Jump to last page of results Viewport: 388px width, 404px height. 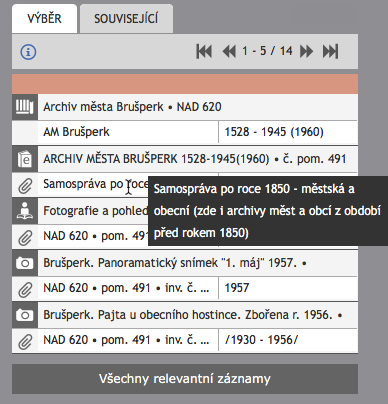click(x=331, y=52)
